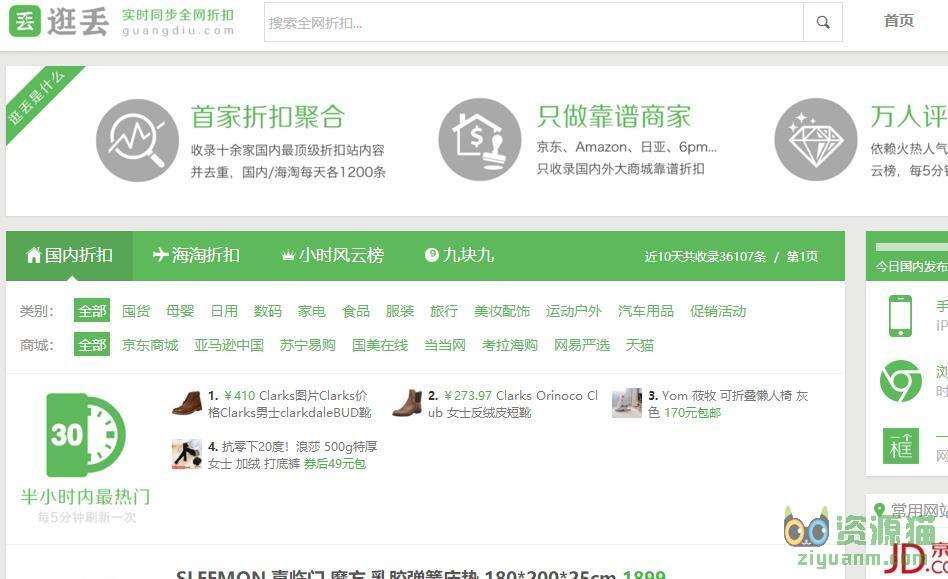
Task: Filter category by 美妆配饰
Action: tap(502, 311)
